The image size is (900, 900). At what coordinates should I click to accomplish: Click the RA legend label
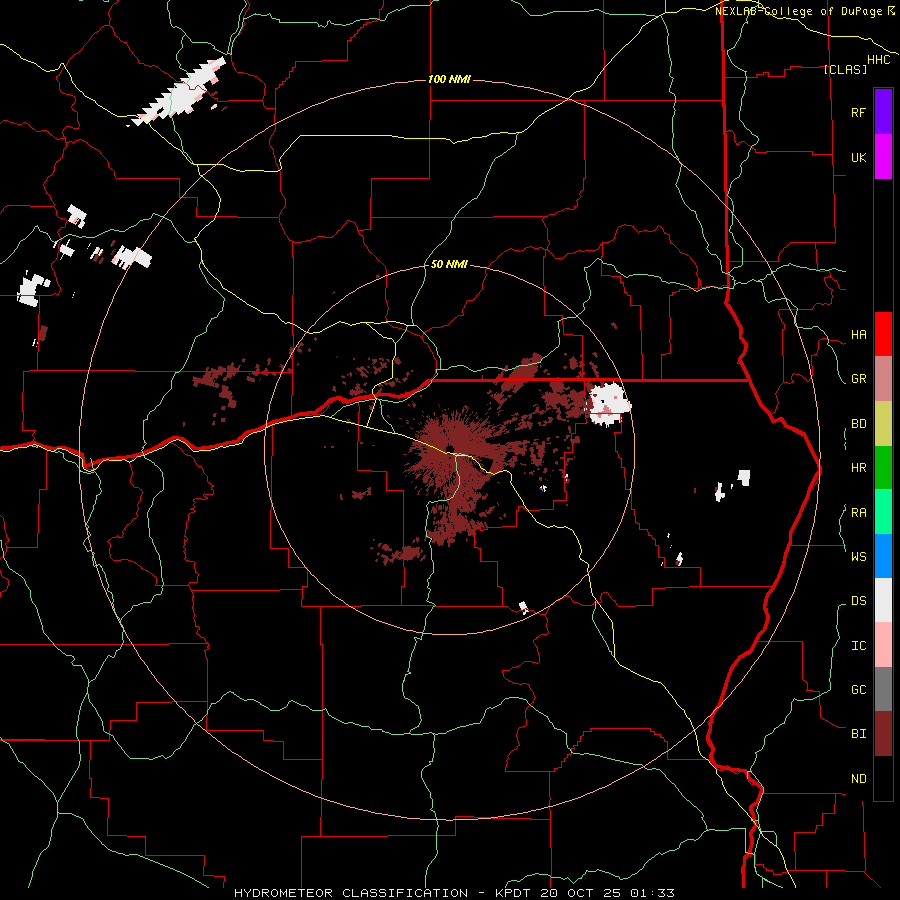tap(858, 512)
